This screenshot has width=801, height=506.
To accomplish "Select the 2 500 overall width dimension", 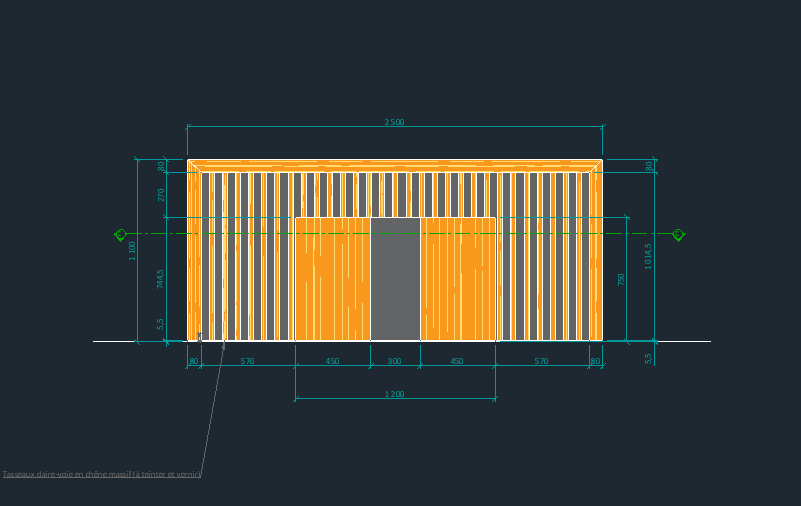I will pos(395,122).
